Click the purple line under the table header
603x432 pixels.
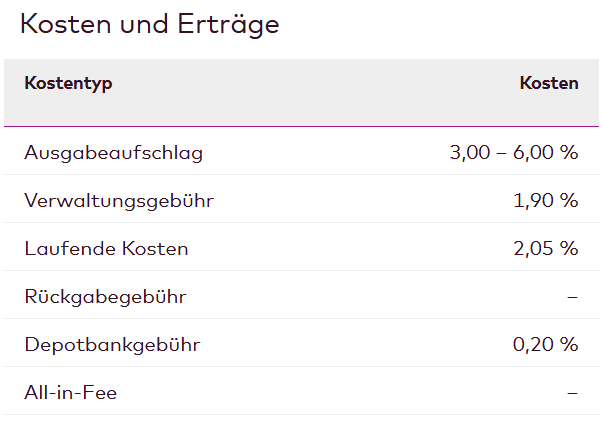click(301, 127)
